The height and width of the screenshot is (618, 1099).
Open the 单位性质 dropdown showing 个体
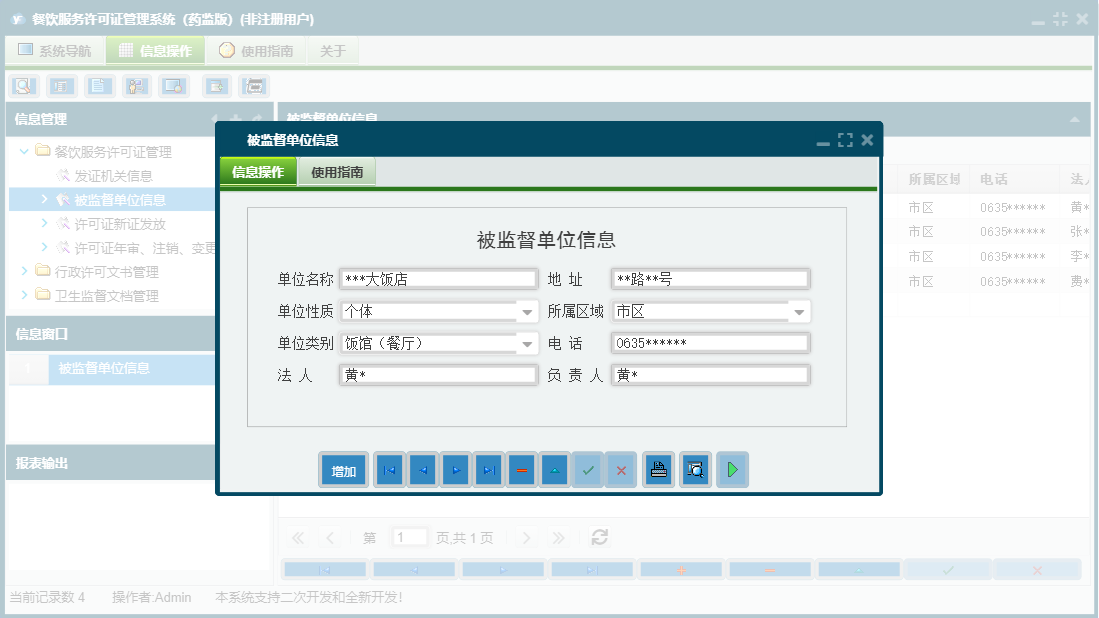pos(525,311)
